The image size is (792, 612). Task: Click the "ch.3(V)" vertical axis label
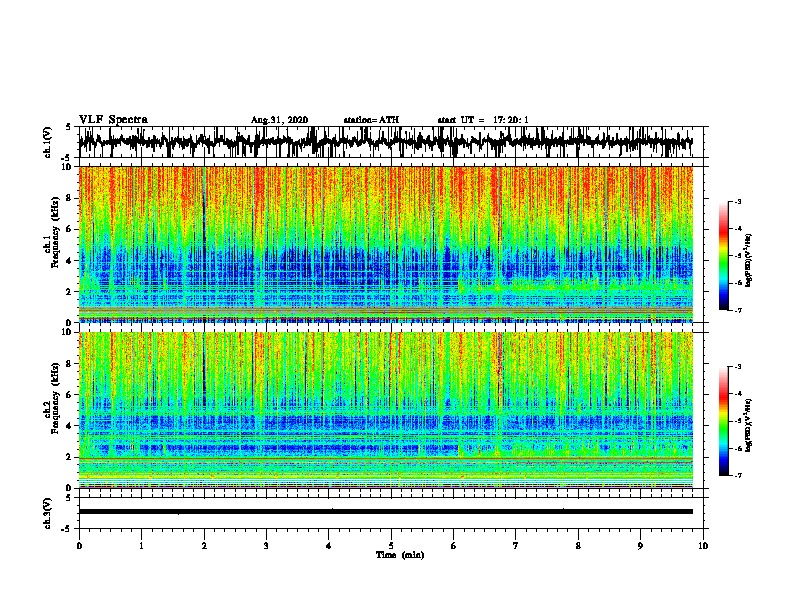coord(48,513)
